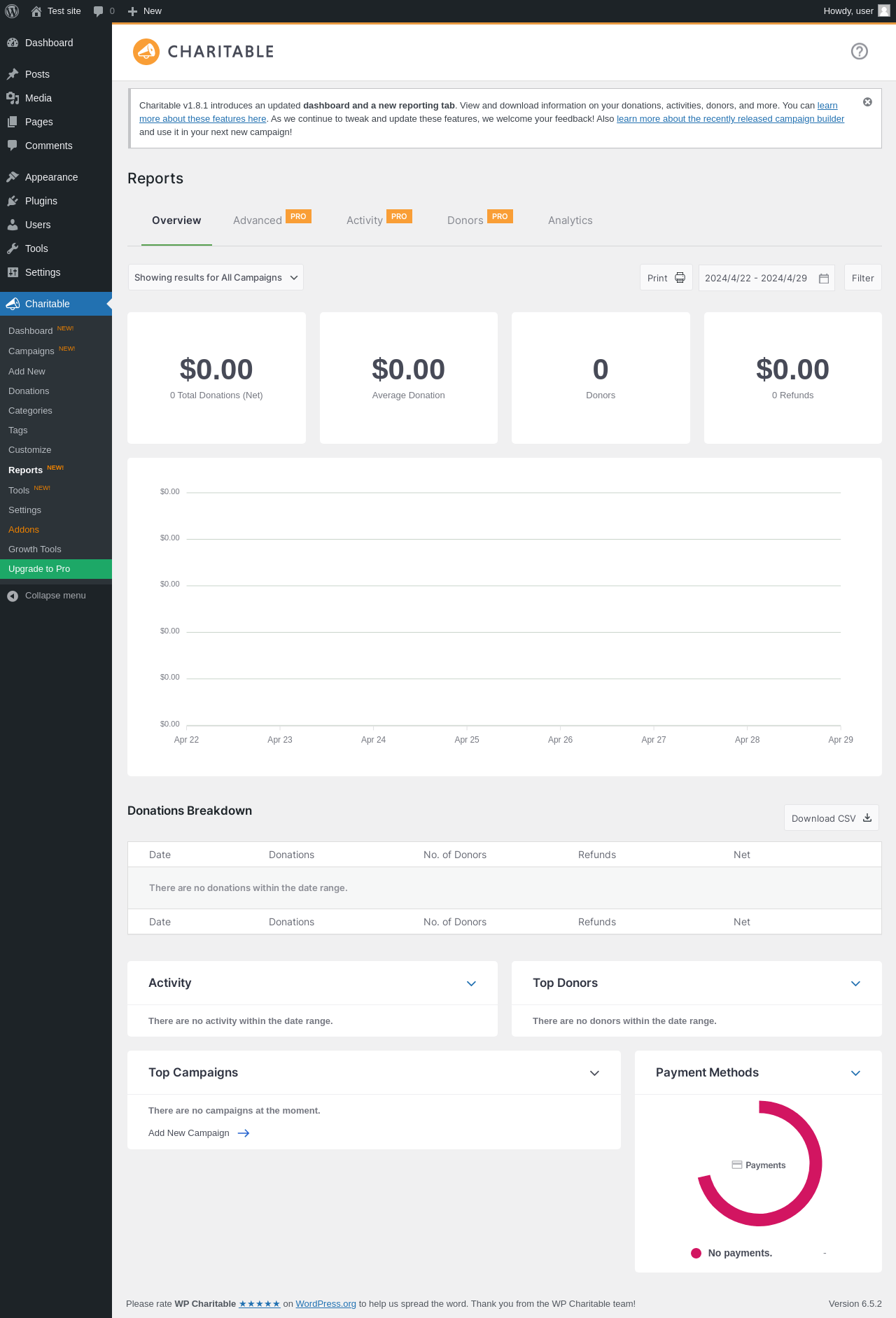This screenshot has height=1318, width=896.
Task: Open the help question mark icon
Action: tap(860, 51)
